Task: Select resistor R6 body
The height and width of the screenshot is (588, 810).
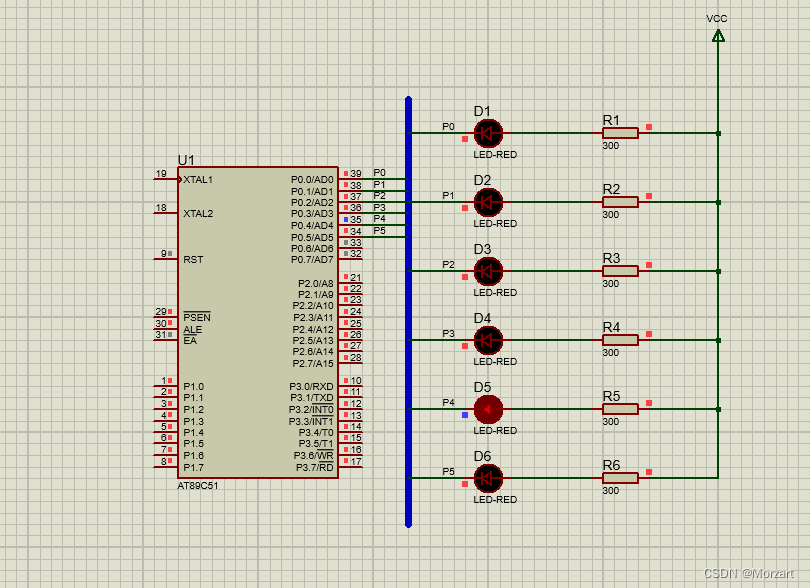Action: coord(620,478)
